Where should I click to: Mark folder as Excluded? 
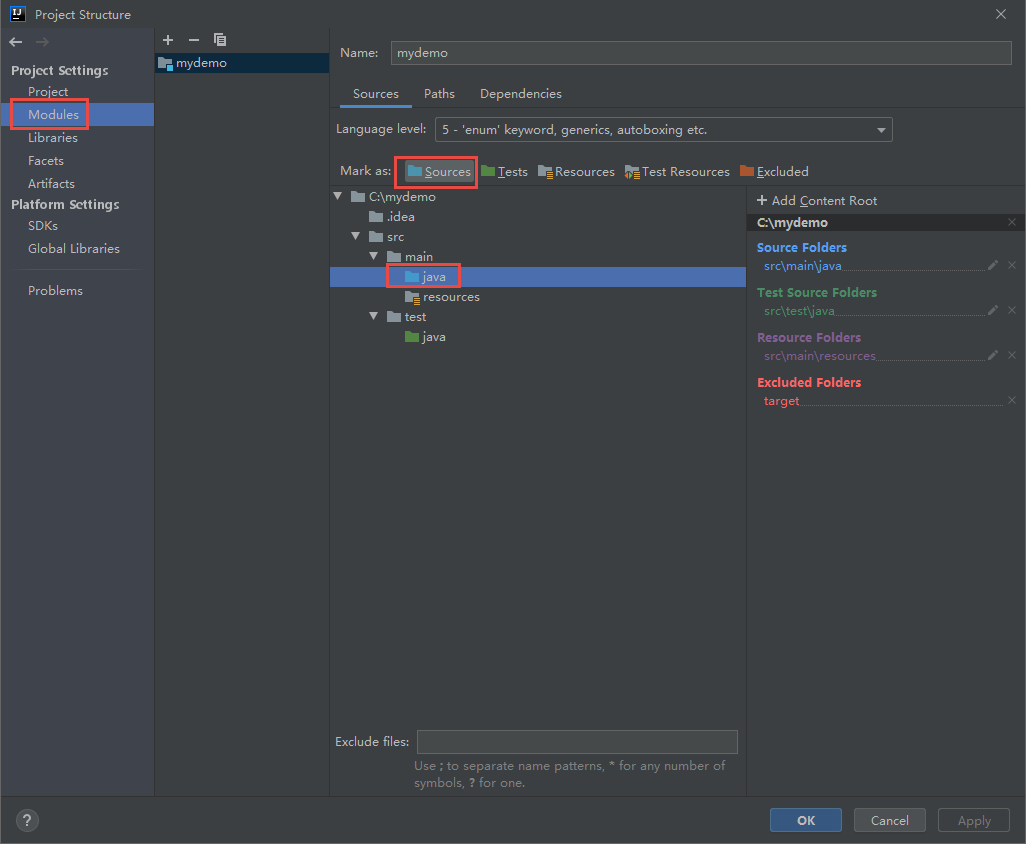pyautogui.click(x=774, y=172)
